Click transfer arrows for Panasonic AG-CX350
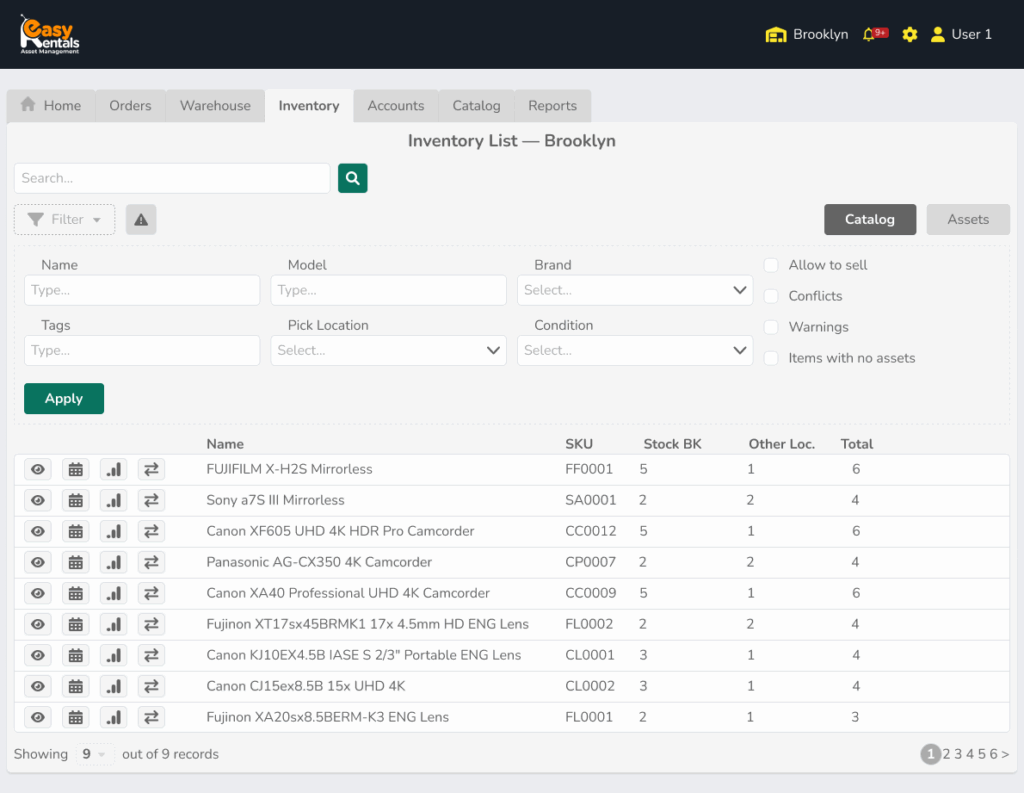This screenshot has height=793, width=1024. [x=152, y=562]
